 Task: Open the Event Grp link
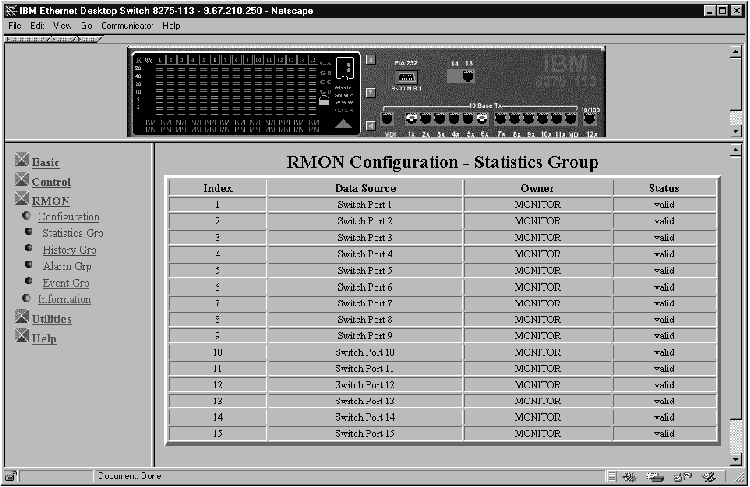(66, 283)
